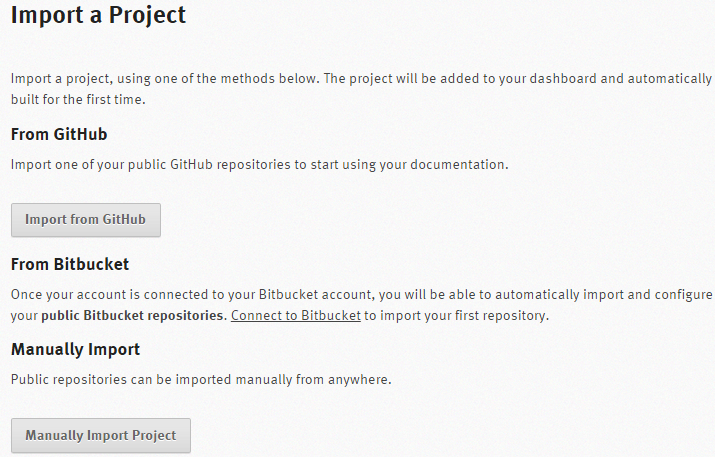715x457 pixels.
Task: Select the From GitHub section heading
Action: click(x=59, y=134)
